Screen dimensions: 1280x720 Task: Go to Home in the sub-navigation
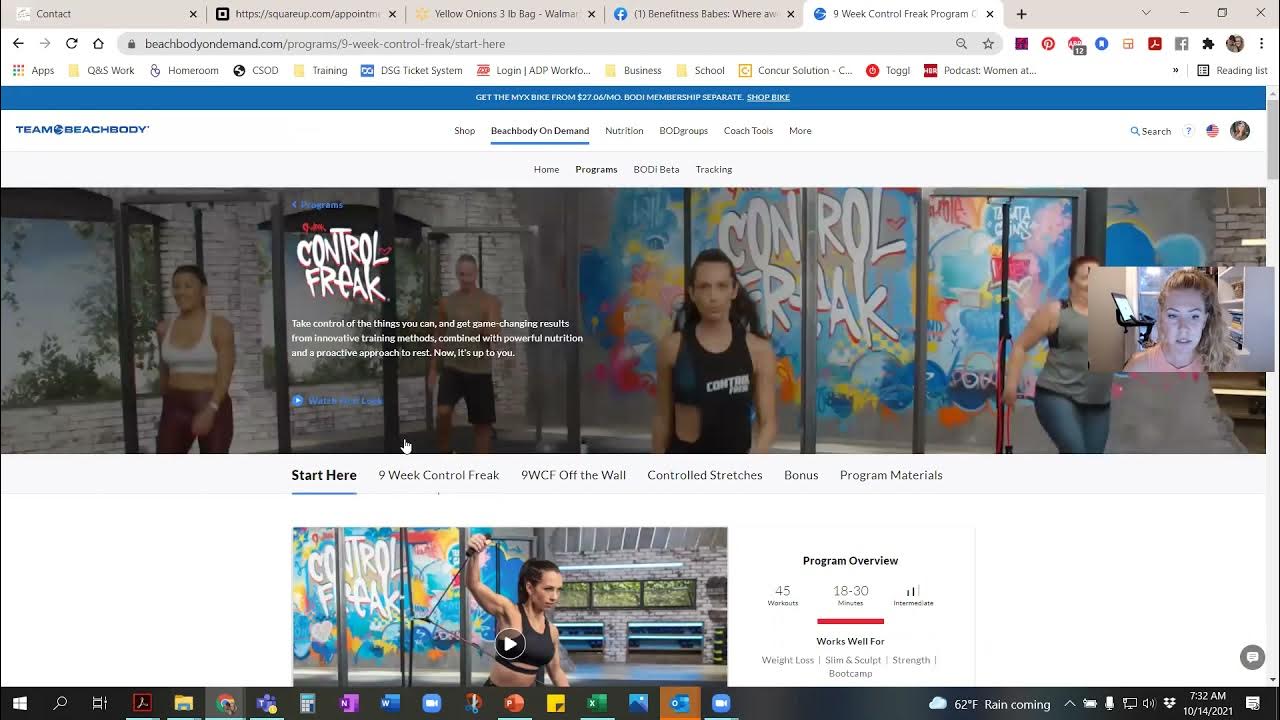tap(546, 169)
